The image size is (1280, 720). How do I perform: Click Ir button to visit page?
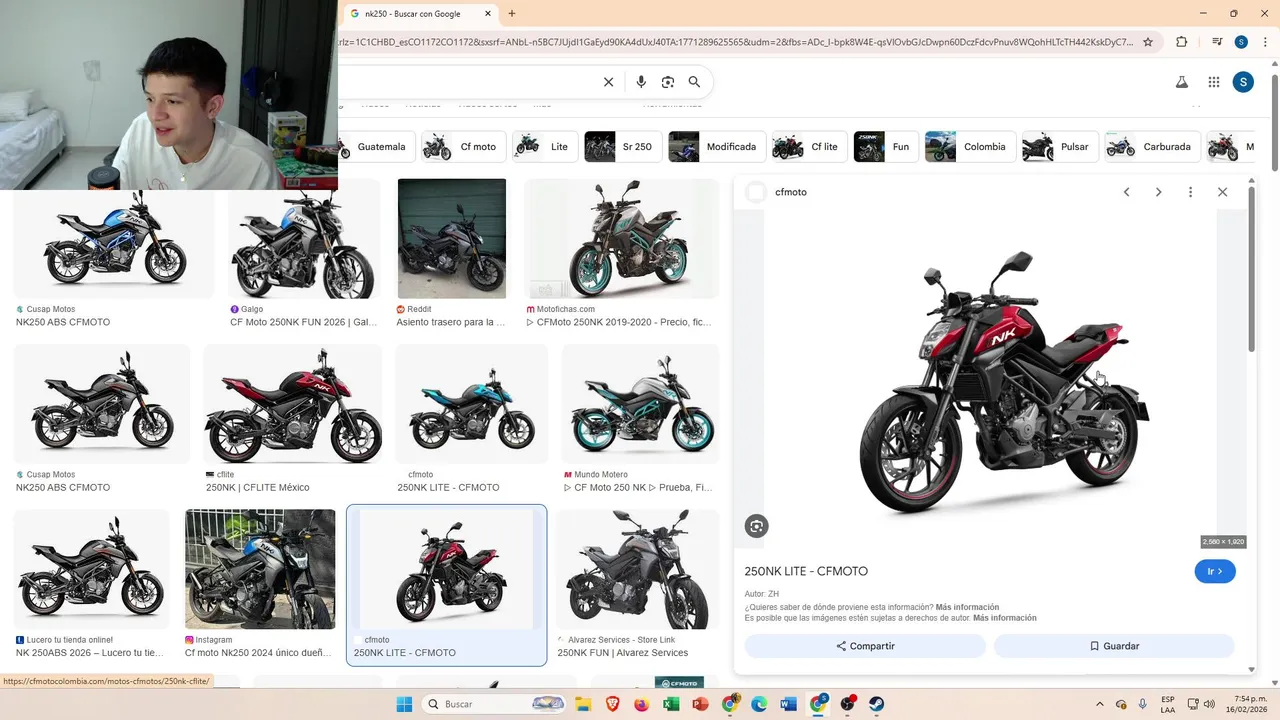[x=1215, y=571]
